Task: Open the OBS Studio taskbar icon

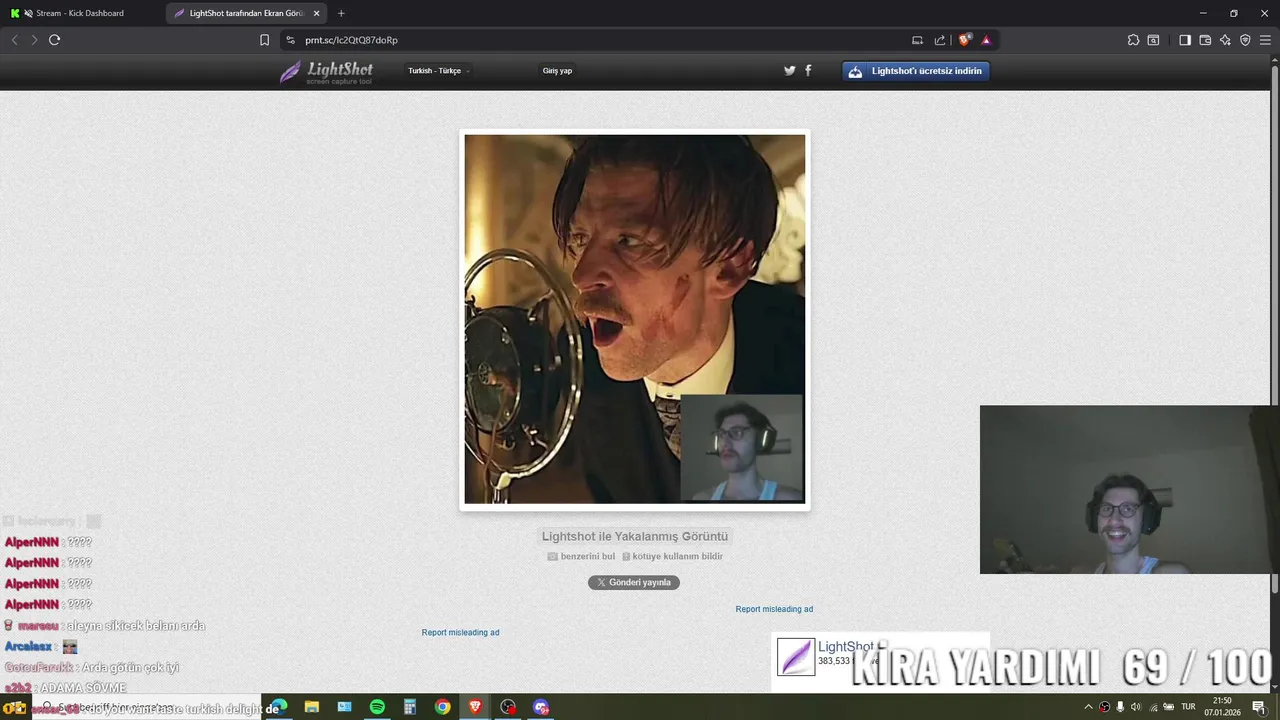Action: point(508,707)
